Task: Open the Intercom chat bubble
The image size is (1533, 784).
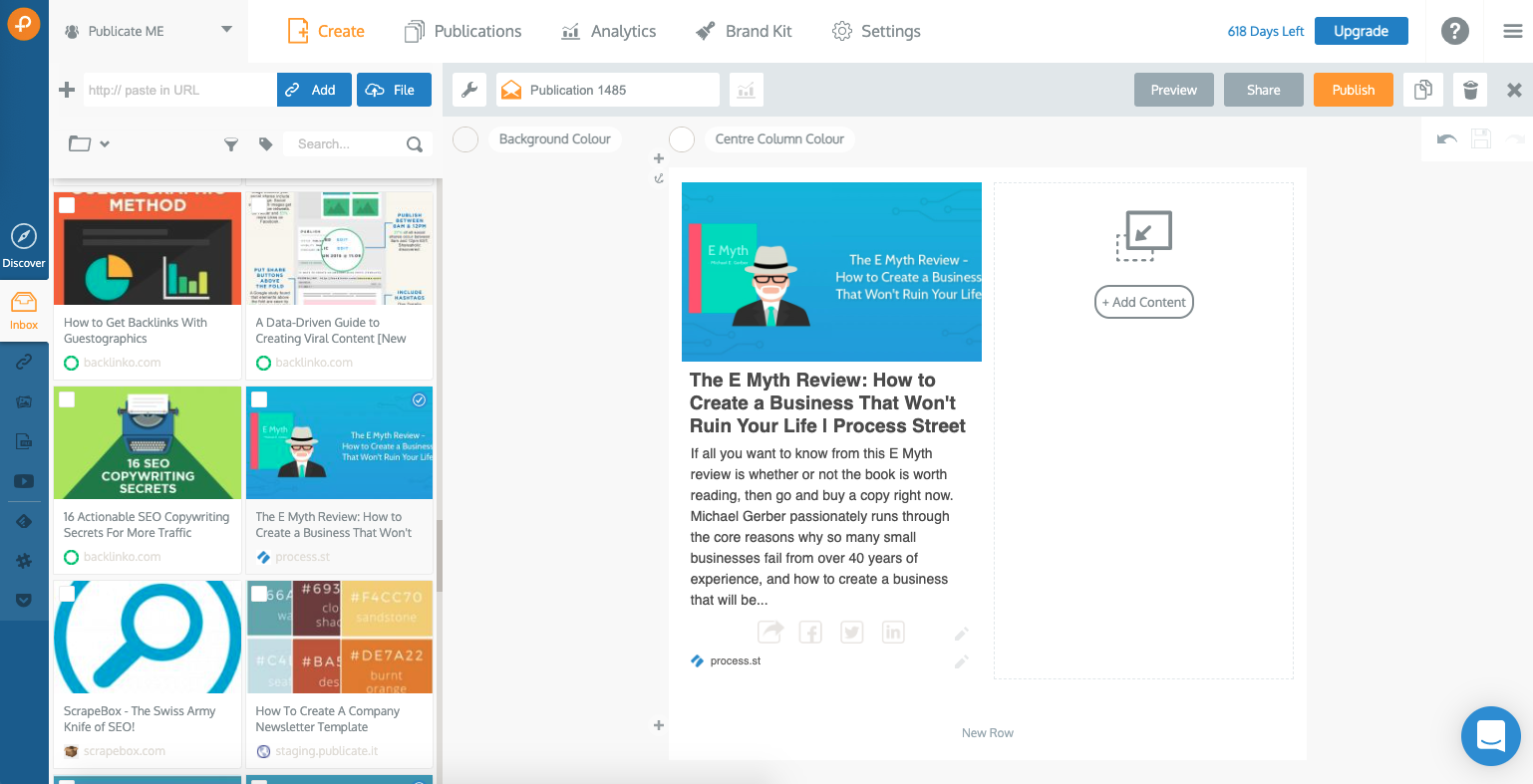Action: pyautogui.click(x=1490, y=736)
